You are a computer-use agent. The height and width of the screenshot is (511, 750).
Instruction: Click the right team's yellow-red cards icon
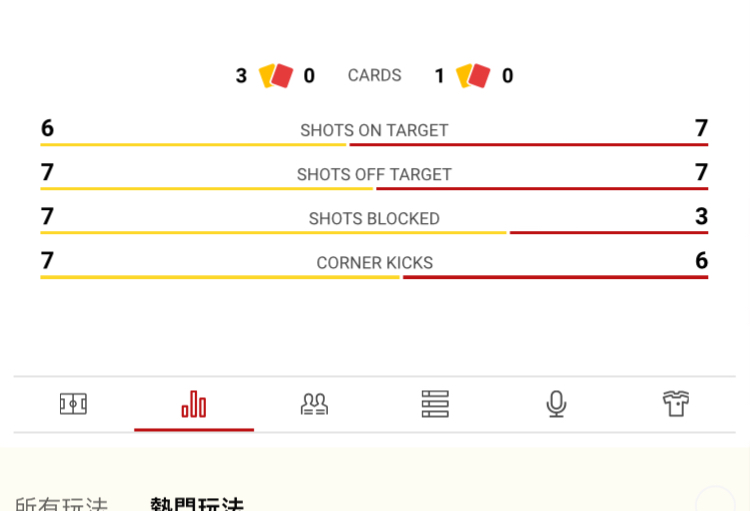(x=473, y=76)
